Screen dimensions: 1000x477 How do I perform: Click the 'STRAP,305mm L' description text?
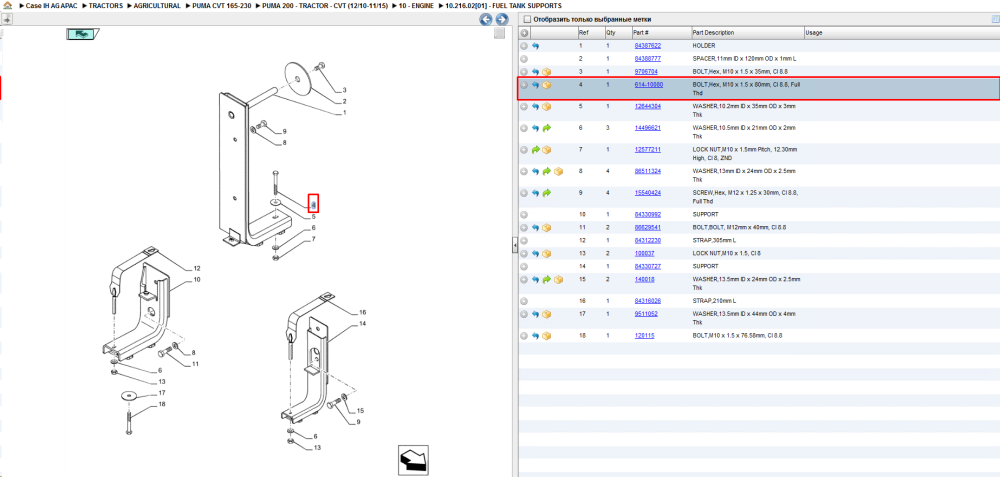tap(714, 240)
